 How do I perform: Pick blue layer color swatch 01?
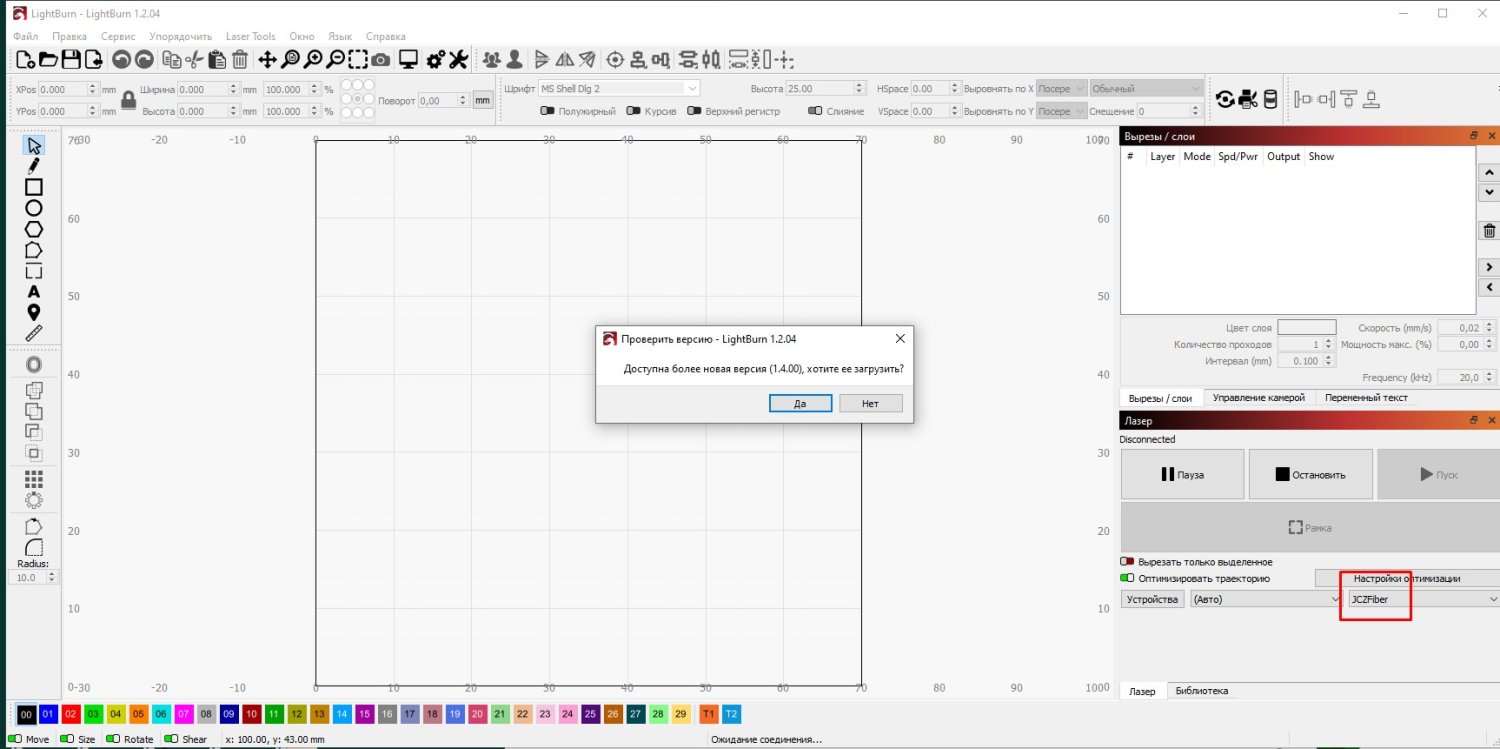48,714
